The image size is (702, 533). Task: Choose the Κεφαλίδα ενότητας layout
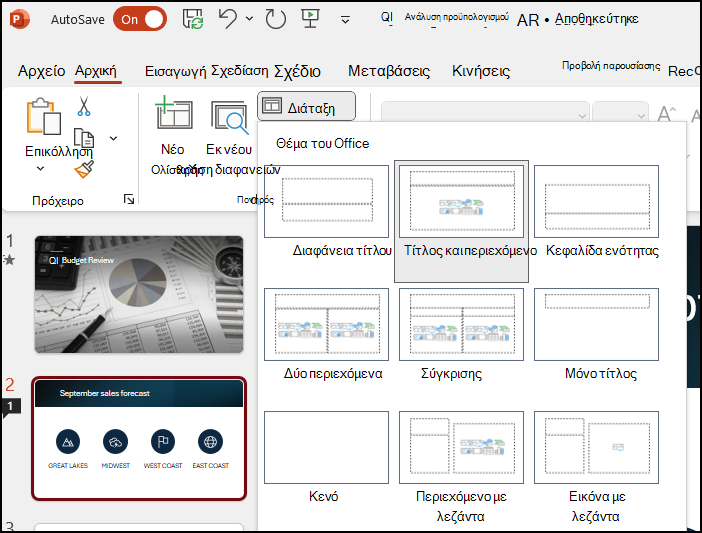596,201
